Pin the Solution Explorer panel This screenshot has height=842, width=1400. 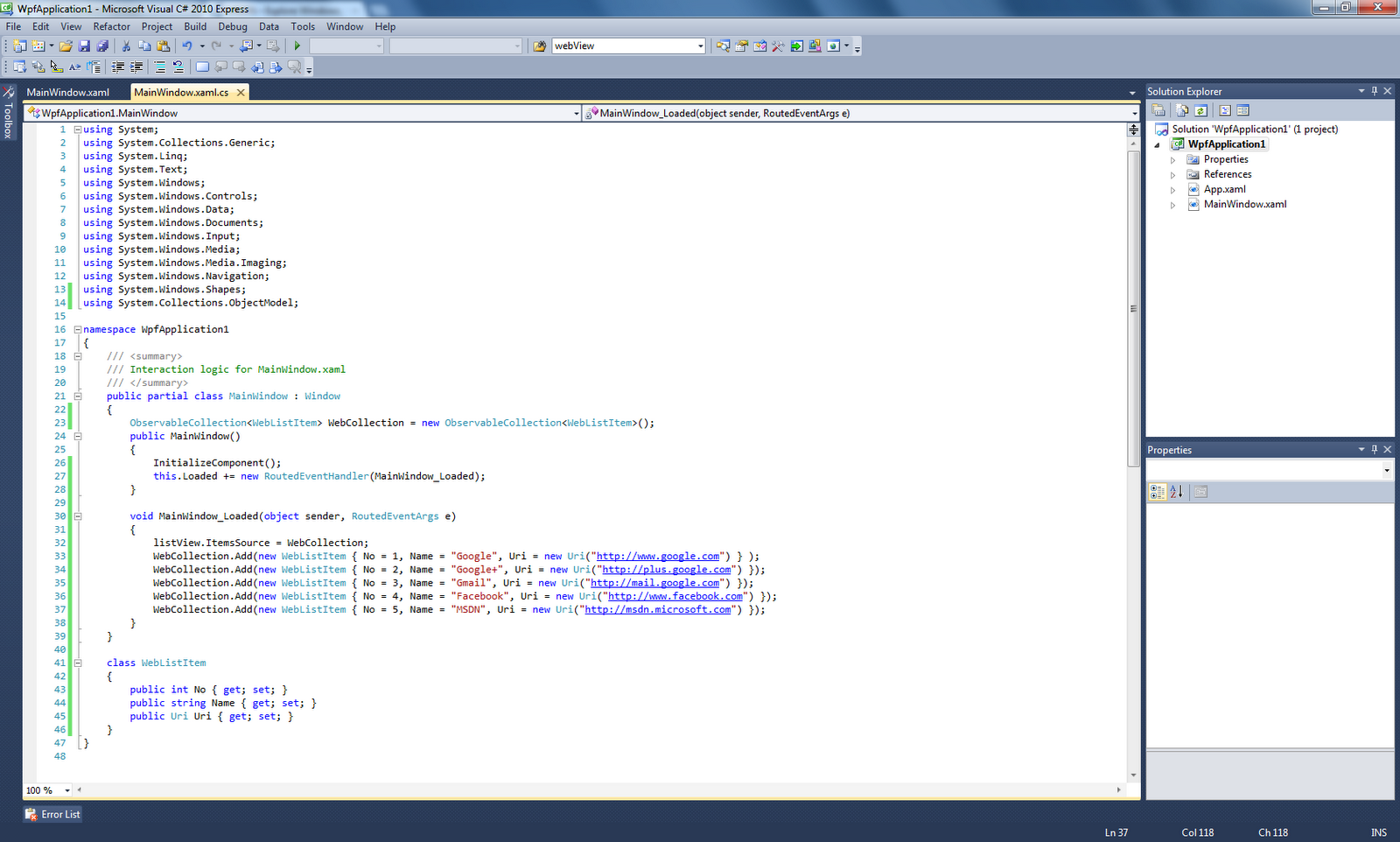tap(1374, 91)
